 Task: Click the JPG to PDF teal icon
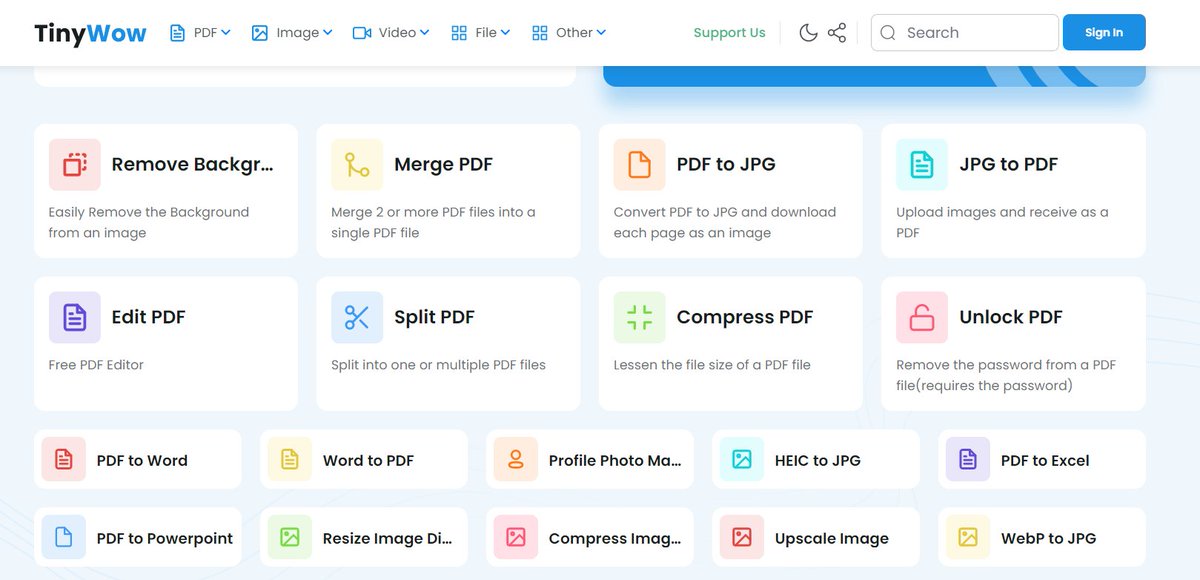[x=922, y=164]
